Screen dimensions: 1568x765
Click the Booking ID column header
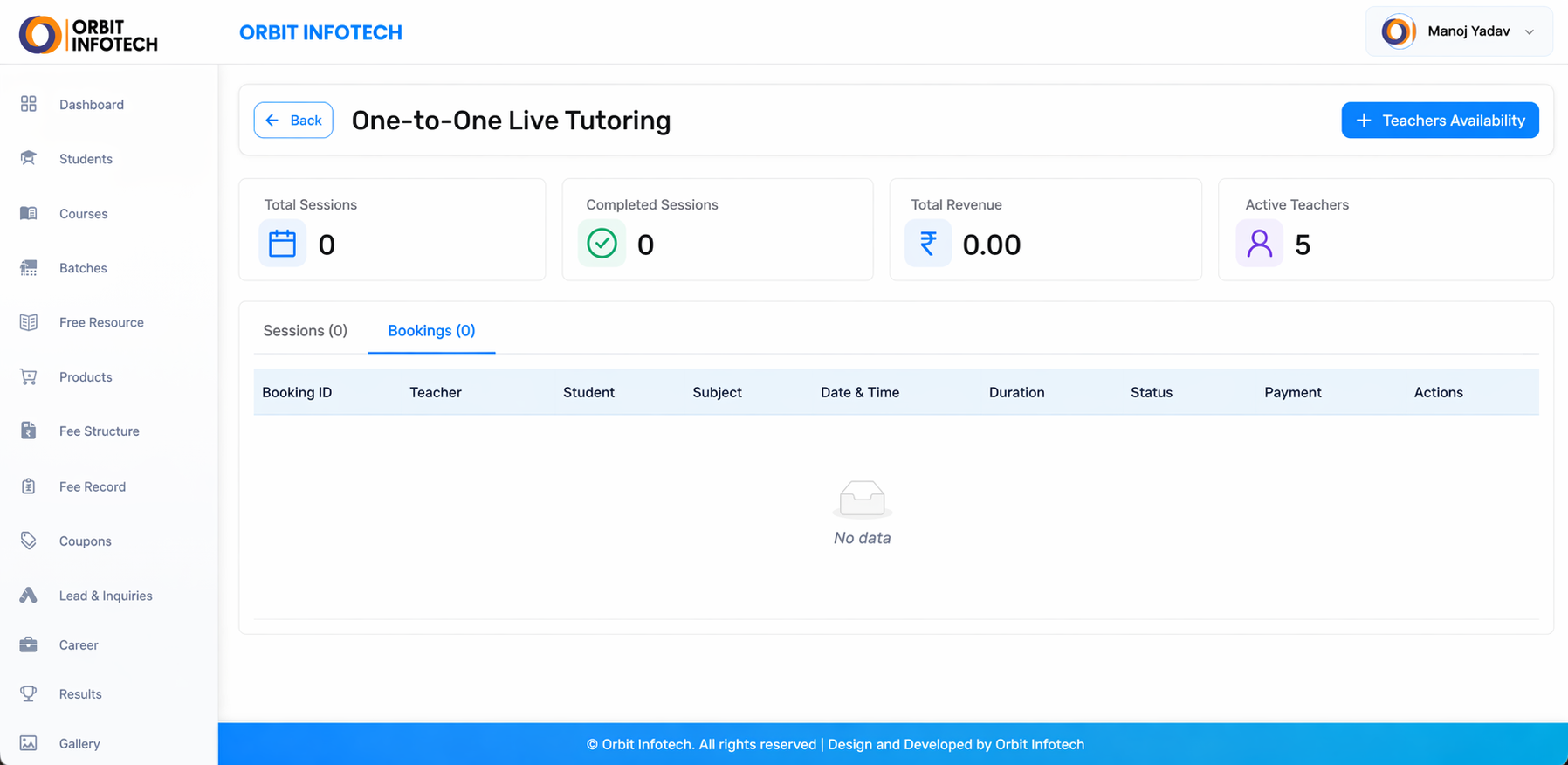coord(297,392)
